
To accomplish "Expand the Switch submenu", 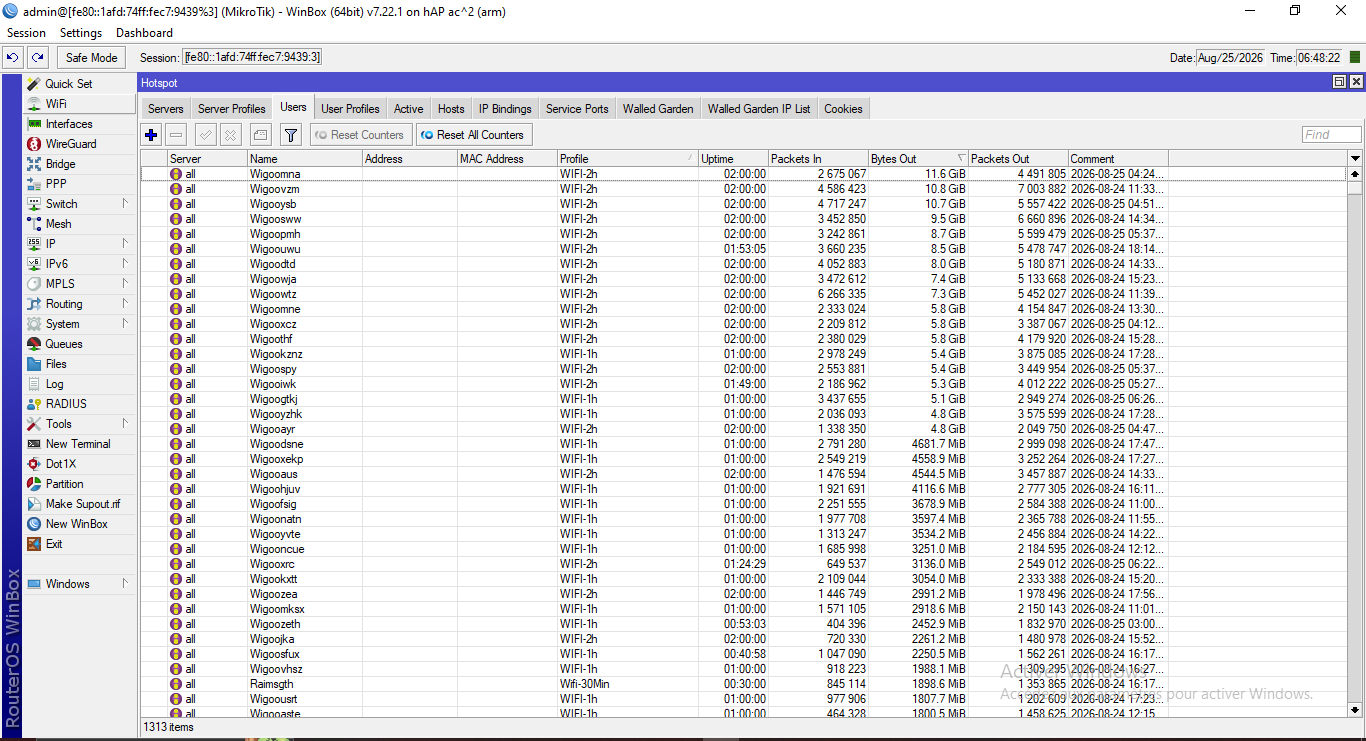I will point(126,204).
